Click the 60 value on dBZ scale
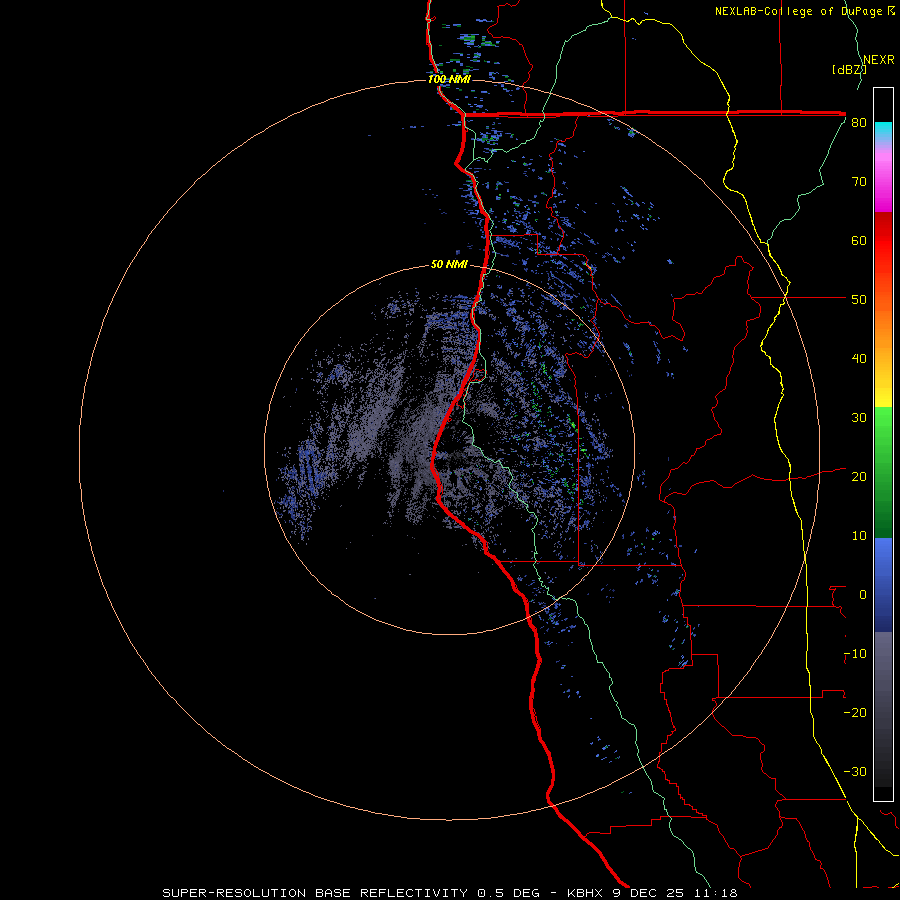Screen dimensions: 900x900 coord(859,241)
